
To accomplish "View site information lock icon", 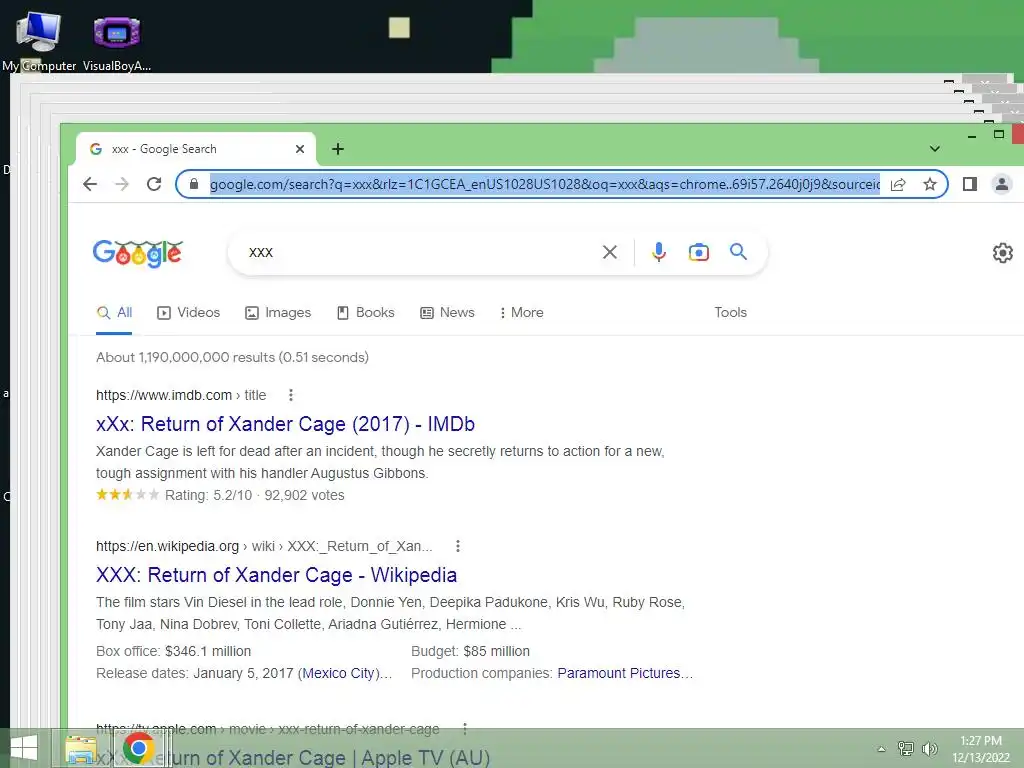I will click(194, 184).
